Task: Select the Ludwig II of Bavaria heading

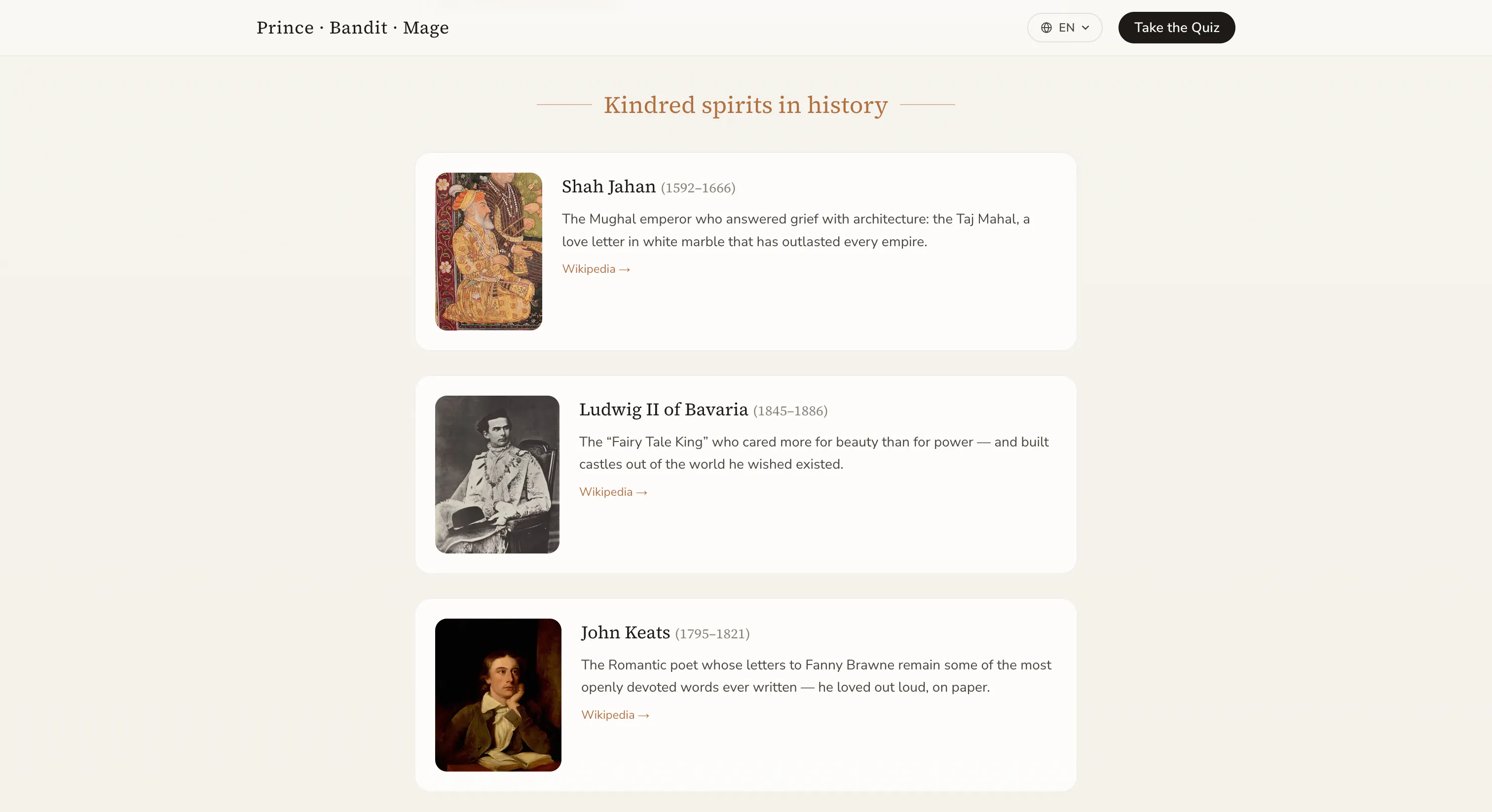Action: (x=664, y=409)
